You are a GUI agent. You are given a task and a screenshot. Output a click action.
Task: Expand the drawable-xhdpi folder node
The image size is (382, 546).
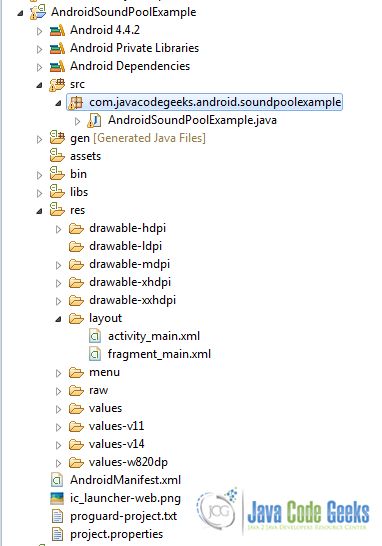[x=59, y=283]
